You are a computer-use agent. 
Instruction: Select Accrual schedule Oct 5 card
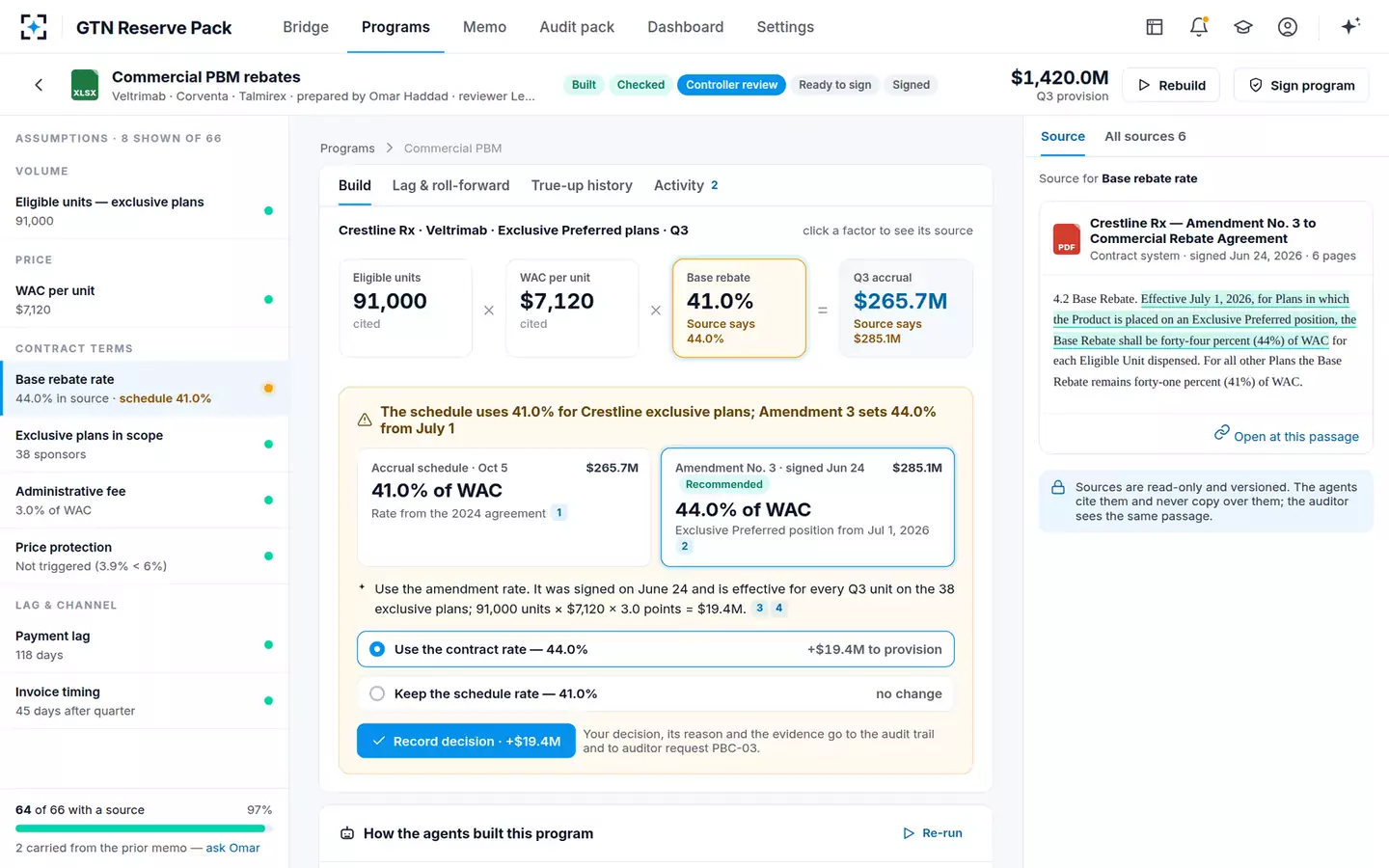point(504,507)
